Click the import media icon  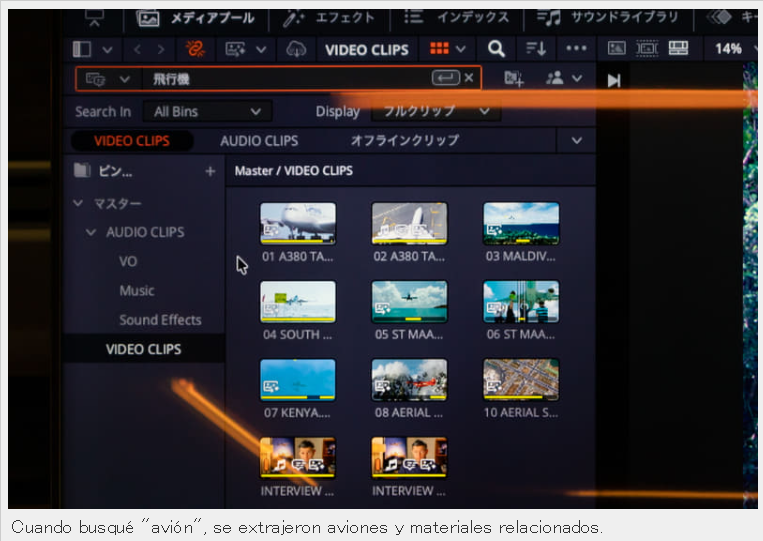236,49
